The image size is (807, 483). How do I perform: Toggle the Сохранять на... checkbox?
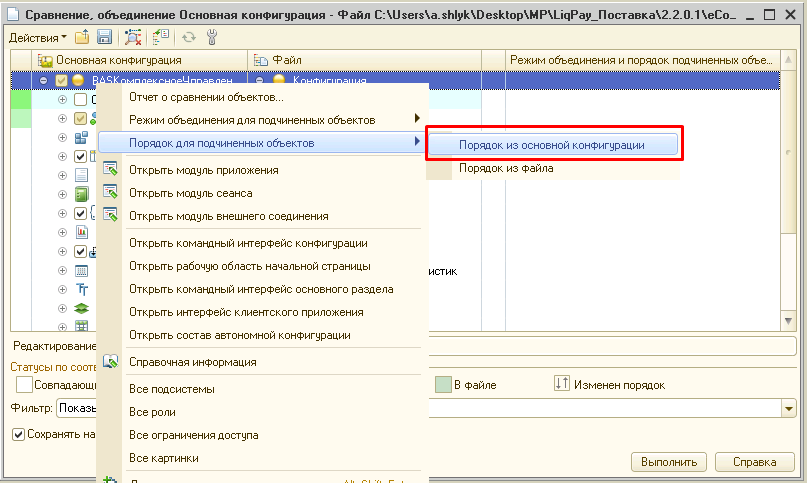coord(18,434)
